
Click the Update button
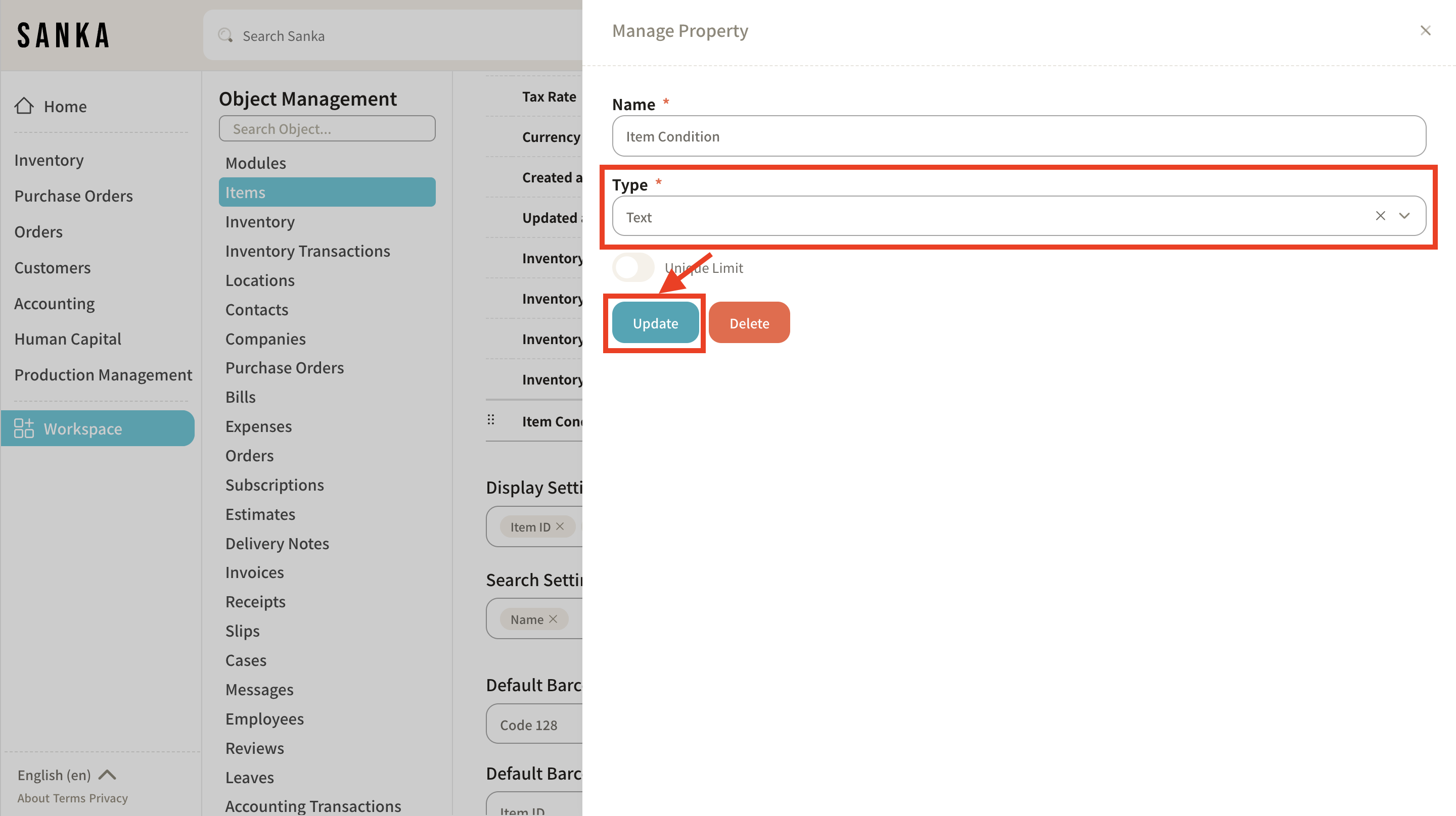point(655,322)
